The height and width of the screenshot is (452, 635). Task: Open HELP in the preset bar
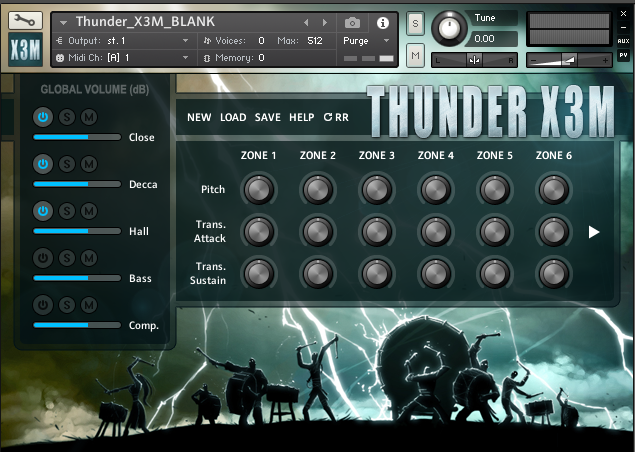[301, 117]
